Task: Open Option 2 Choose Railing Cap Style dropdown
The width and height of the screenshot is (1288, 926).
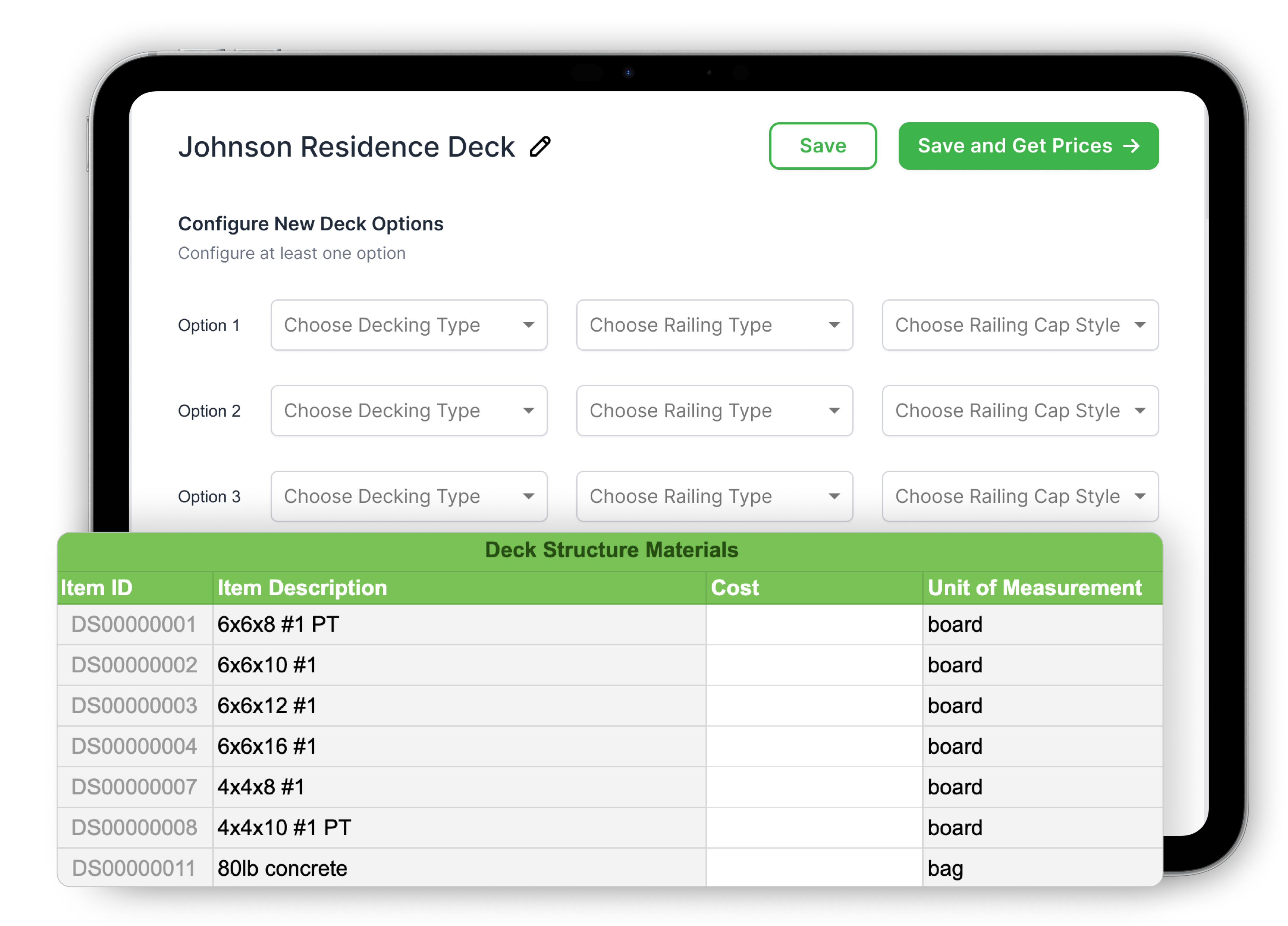Action: [x=1020, y=411]
